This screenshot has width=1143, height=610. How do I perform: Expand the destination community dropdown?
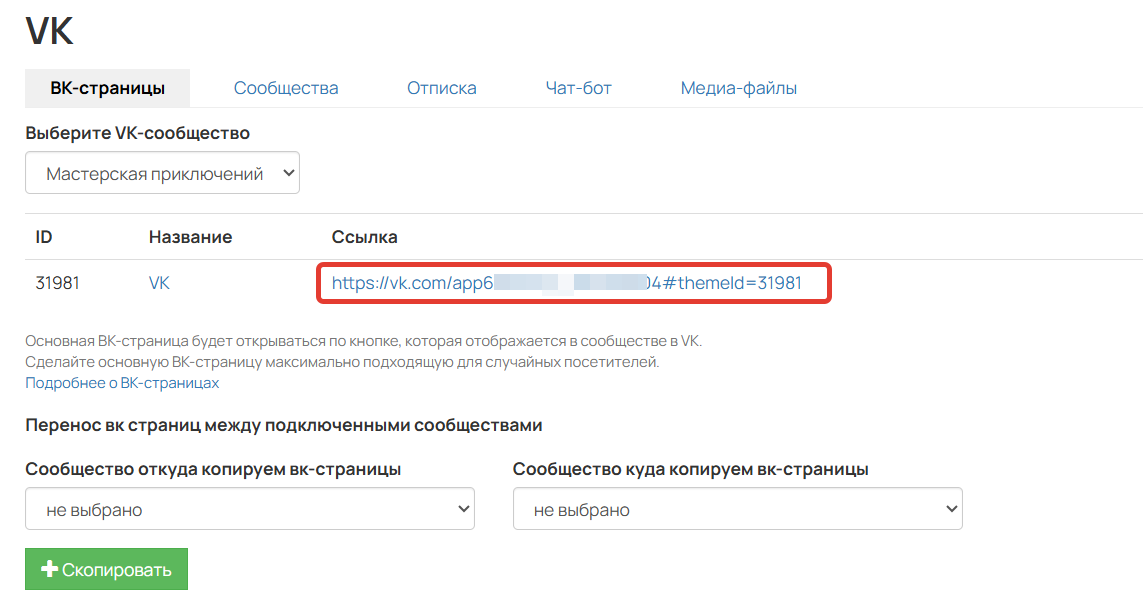[738, 509]
